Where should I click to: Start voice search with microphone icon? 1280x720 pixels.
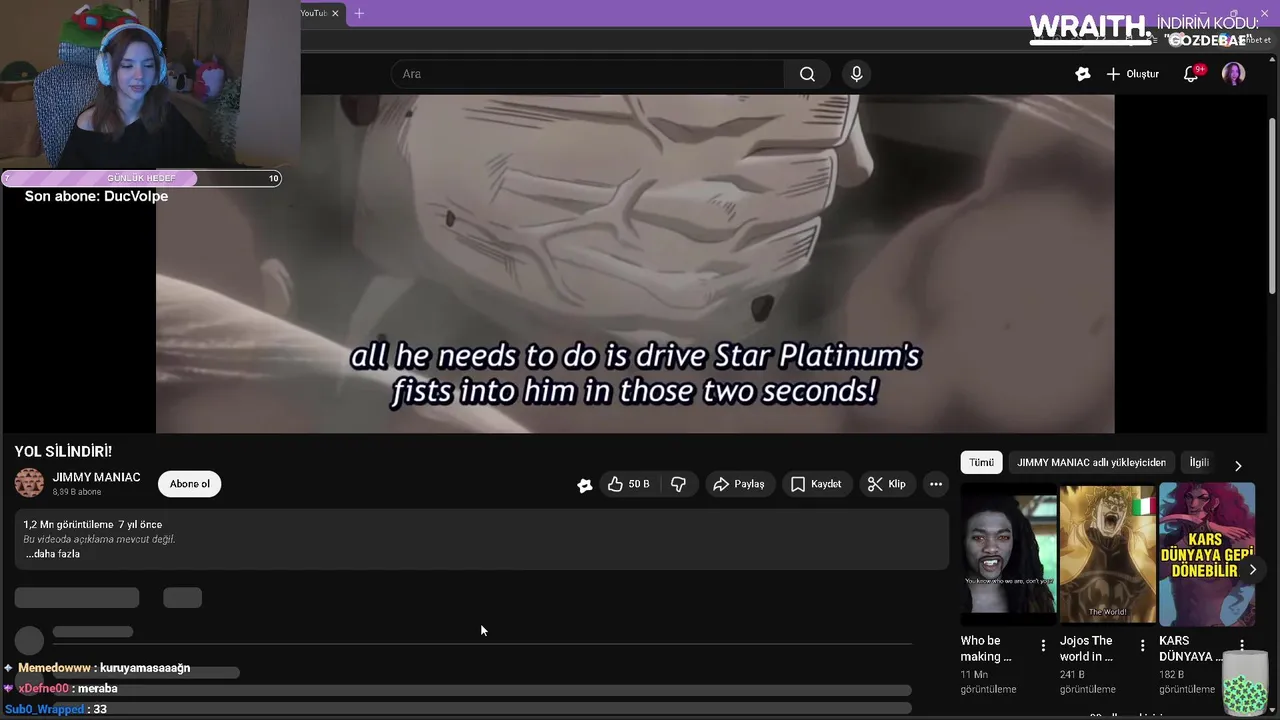[x=856, y=74]
